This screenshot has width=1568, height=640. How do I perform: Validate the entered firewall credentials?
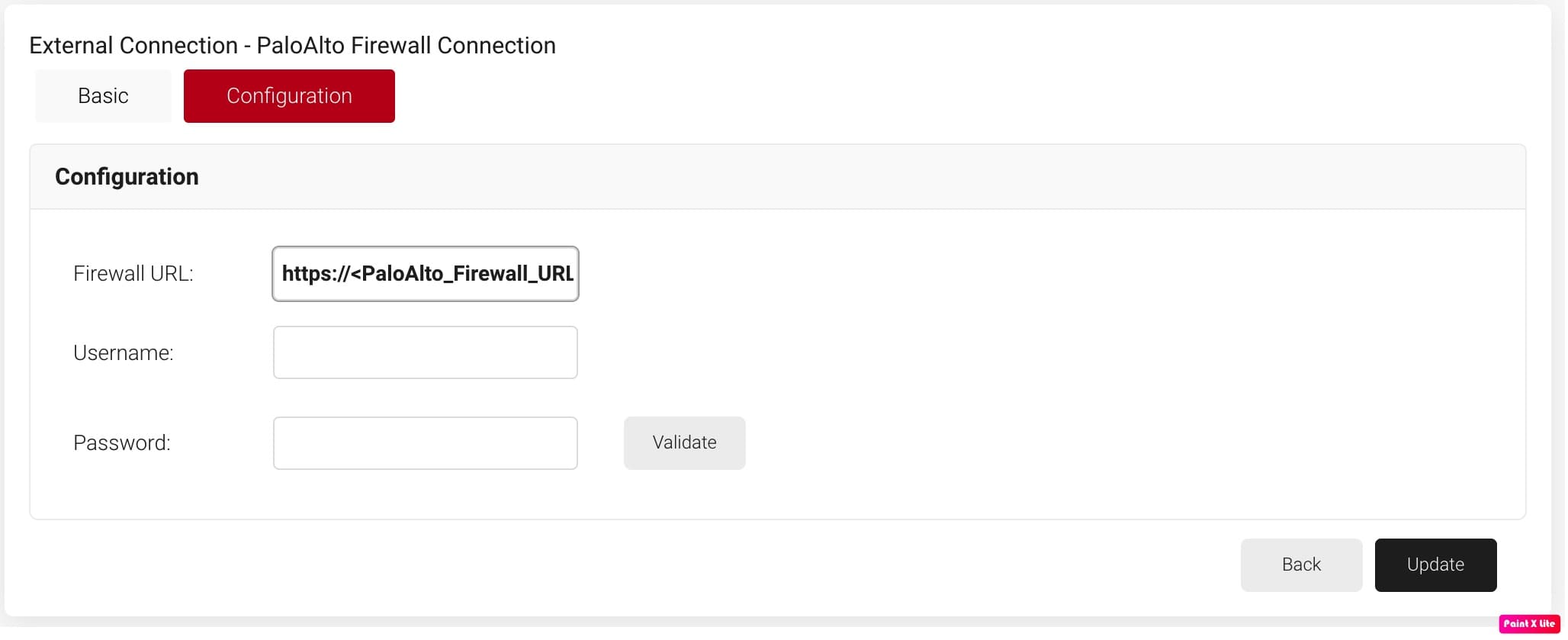(684, 443)
